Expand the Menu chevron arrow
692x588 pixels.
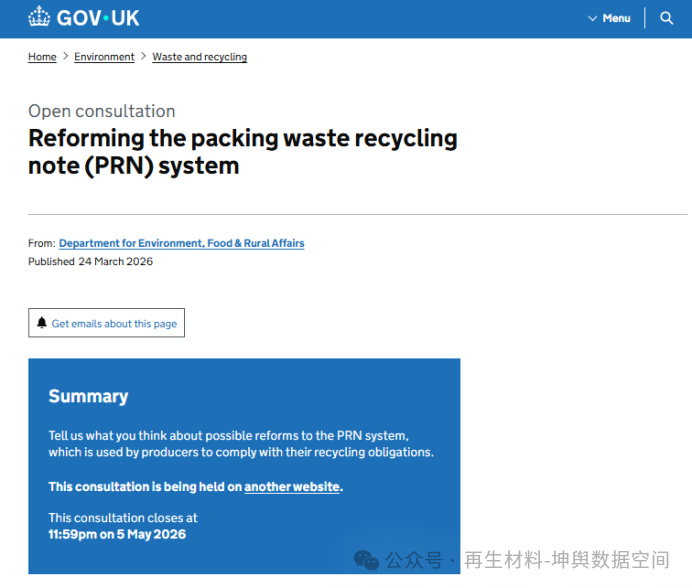(592, 18)
